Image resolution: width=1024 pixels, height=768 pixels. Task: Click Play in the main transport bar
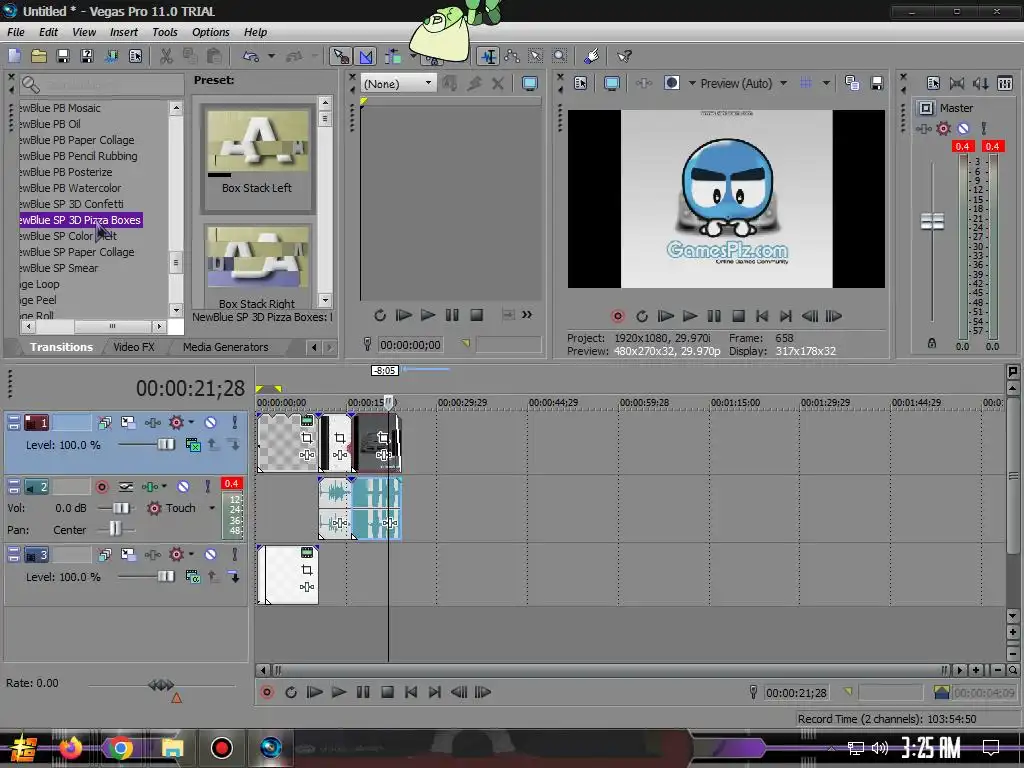(338, 692)
